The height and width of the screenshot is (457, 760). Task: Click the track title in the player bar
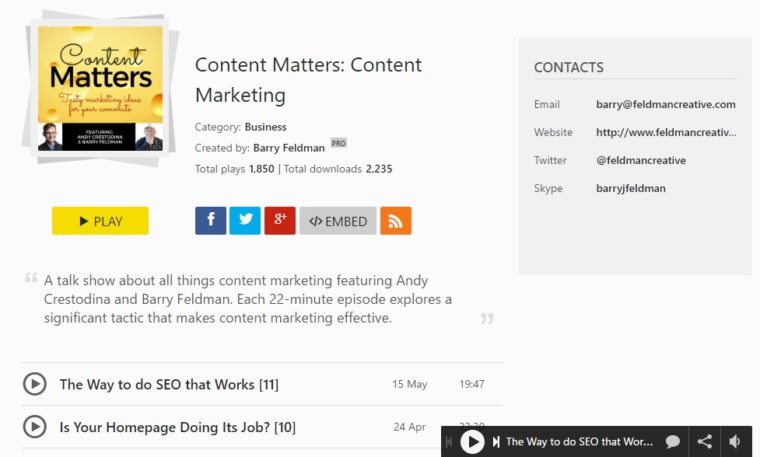[x=579, y=442]
